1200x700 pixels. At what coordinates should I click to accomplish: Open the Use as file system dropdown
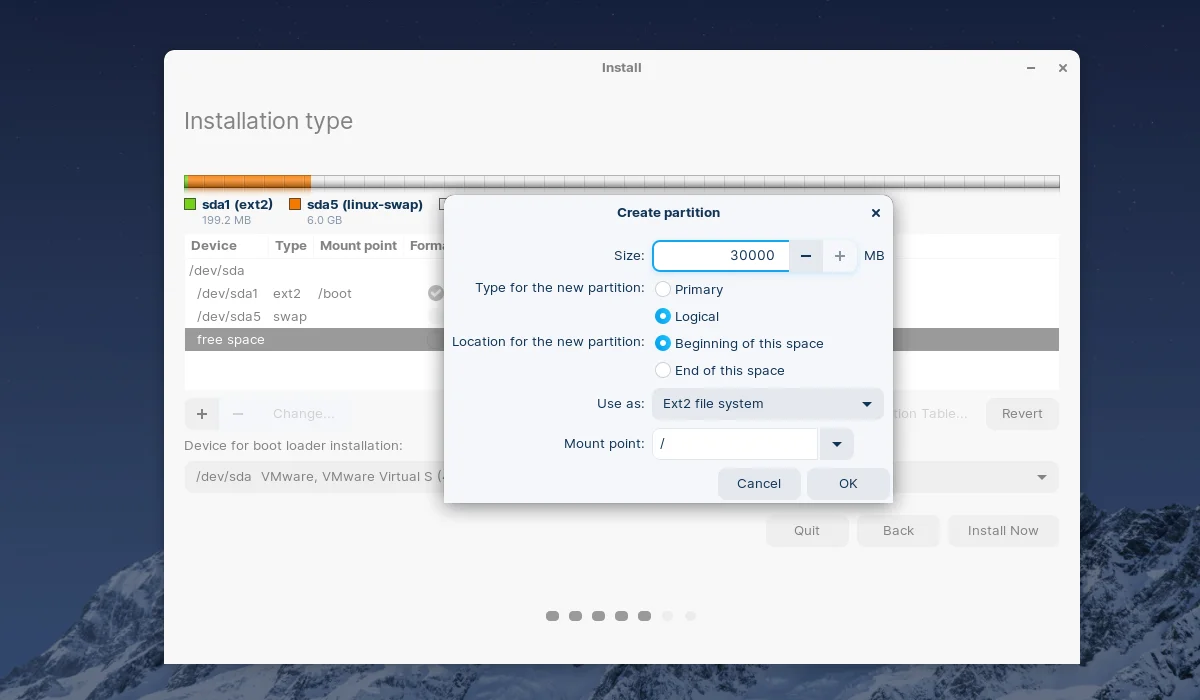click(767, 404)
